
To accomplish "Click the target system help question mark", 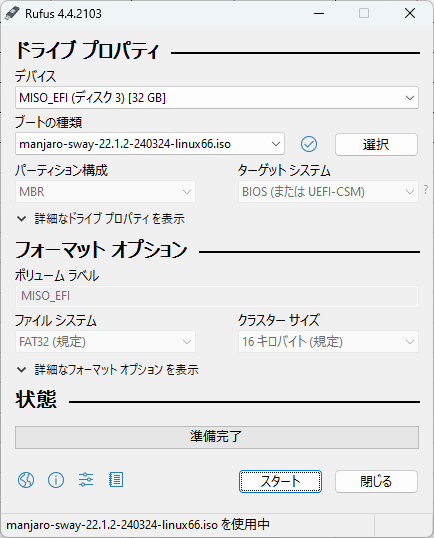I will tap(426, 189).
